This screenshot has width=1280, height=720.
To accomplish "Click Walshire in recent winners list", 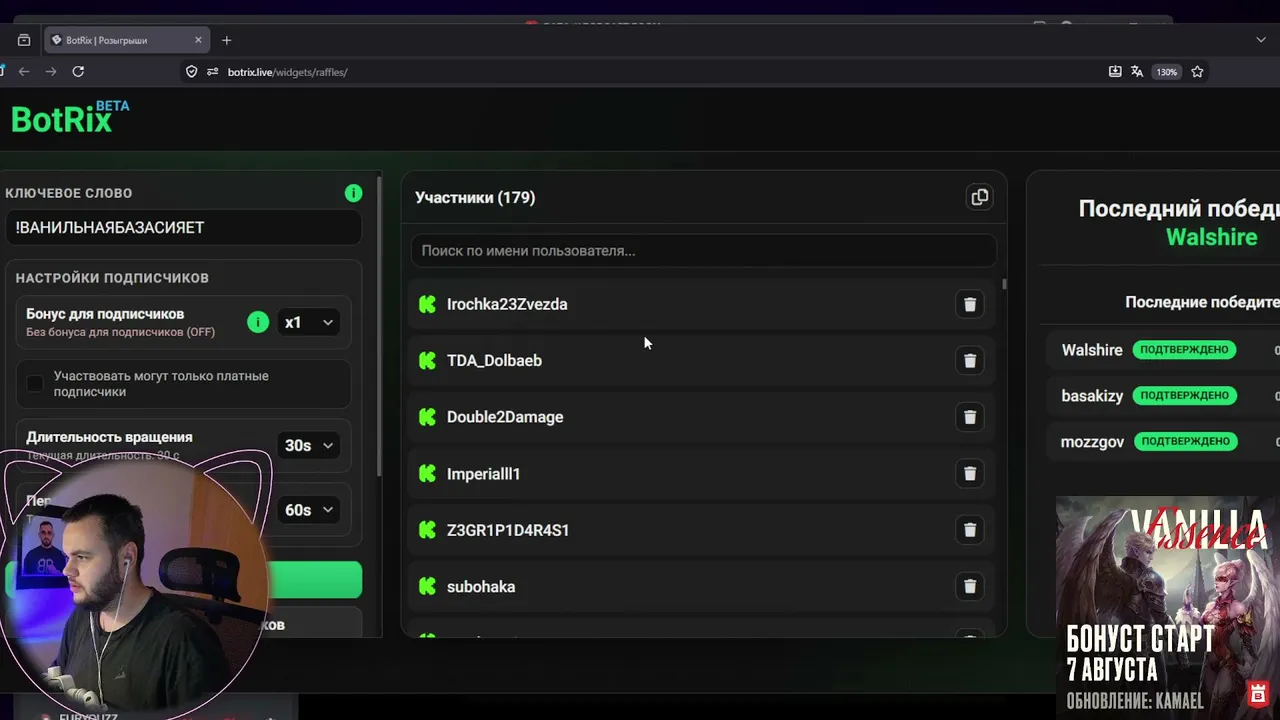I will (1092, 350).
